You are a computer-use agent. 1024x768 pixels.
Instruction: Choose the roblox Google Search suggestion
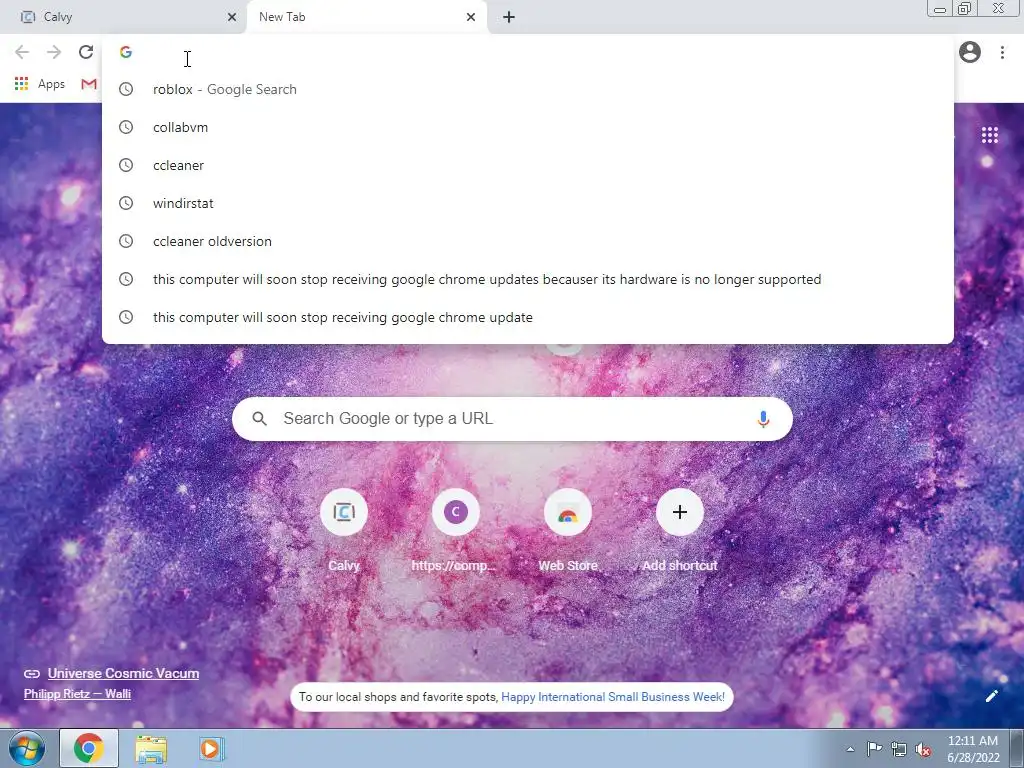[528, 89]
